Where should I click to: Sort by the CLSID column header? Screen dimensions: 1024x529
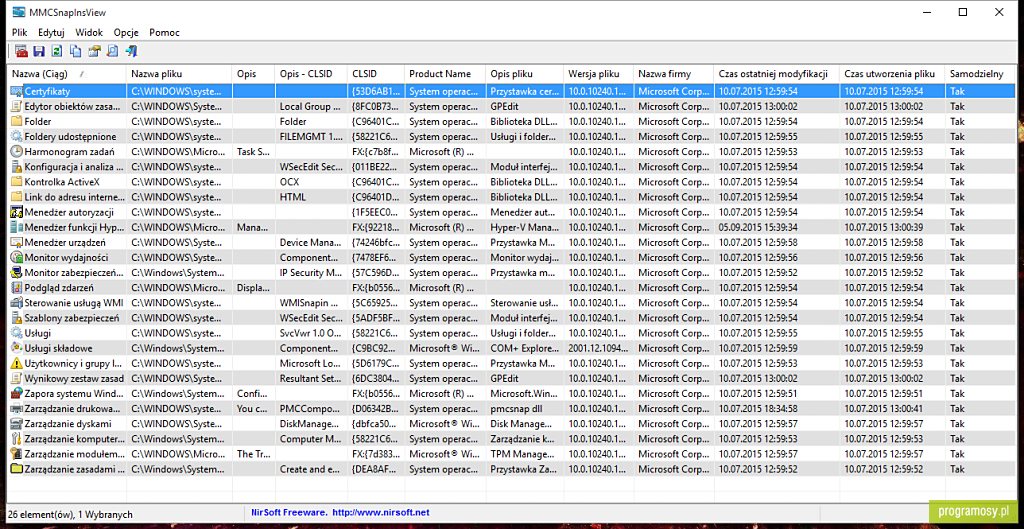pyautogui.click(x=376, y=74)
